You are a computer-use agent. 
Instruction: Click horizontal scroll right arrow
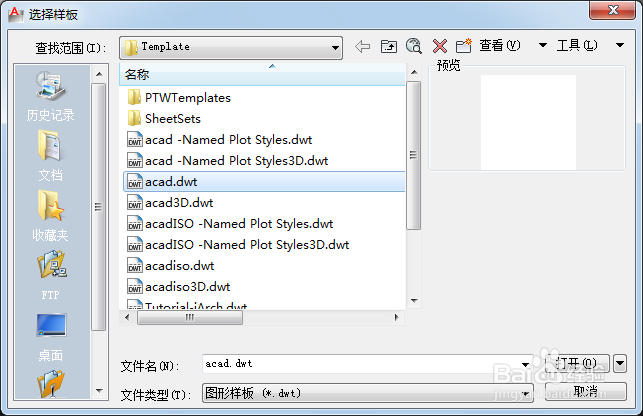(396, 317)
